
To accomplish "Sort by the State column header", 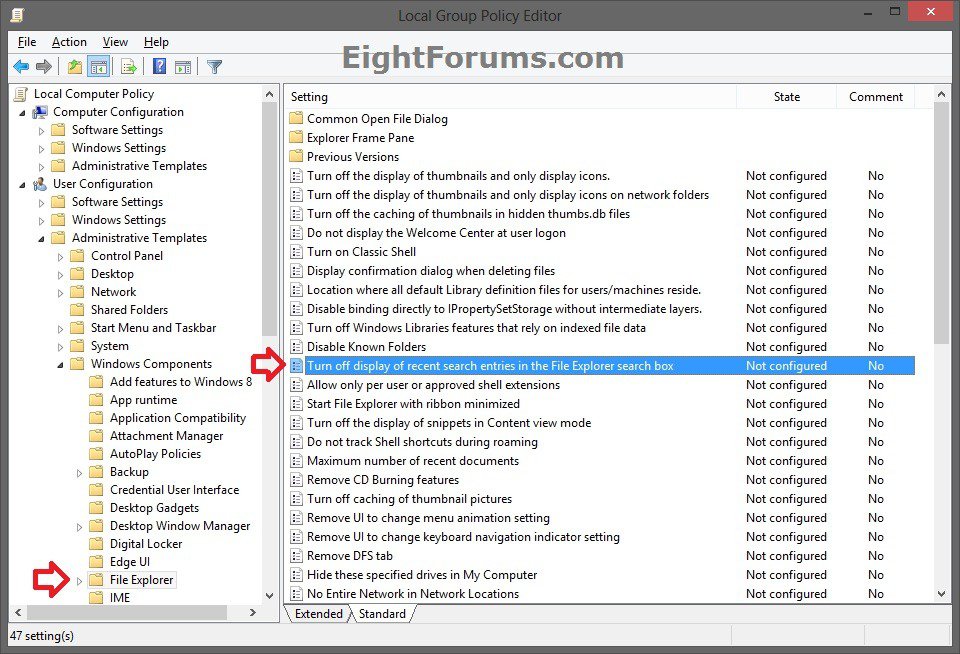I will click(786, 97).
